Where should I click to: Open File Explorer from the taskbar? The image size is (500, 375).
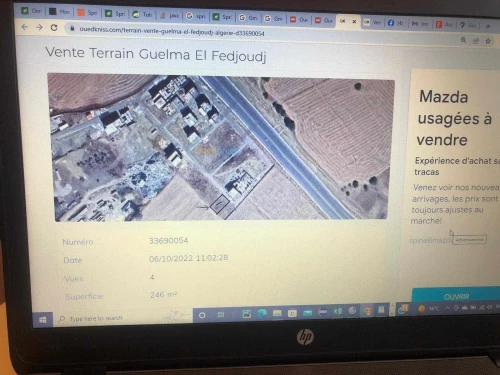pos(277,313)
